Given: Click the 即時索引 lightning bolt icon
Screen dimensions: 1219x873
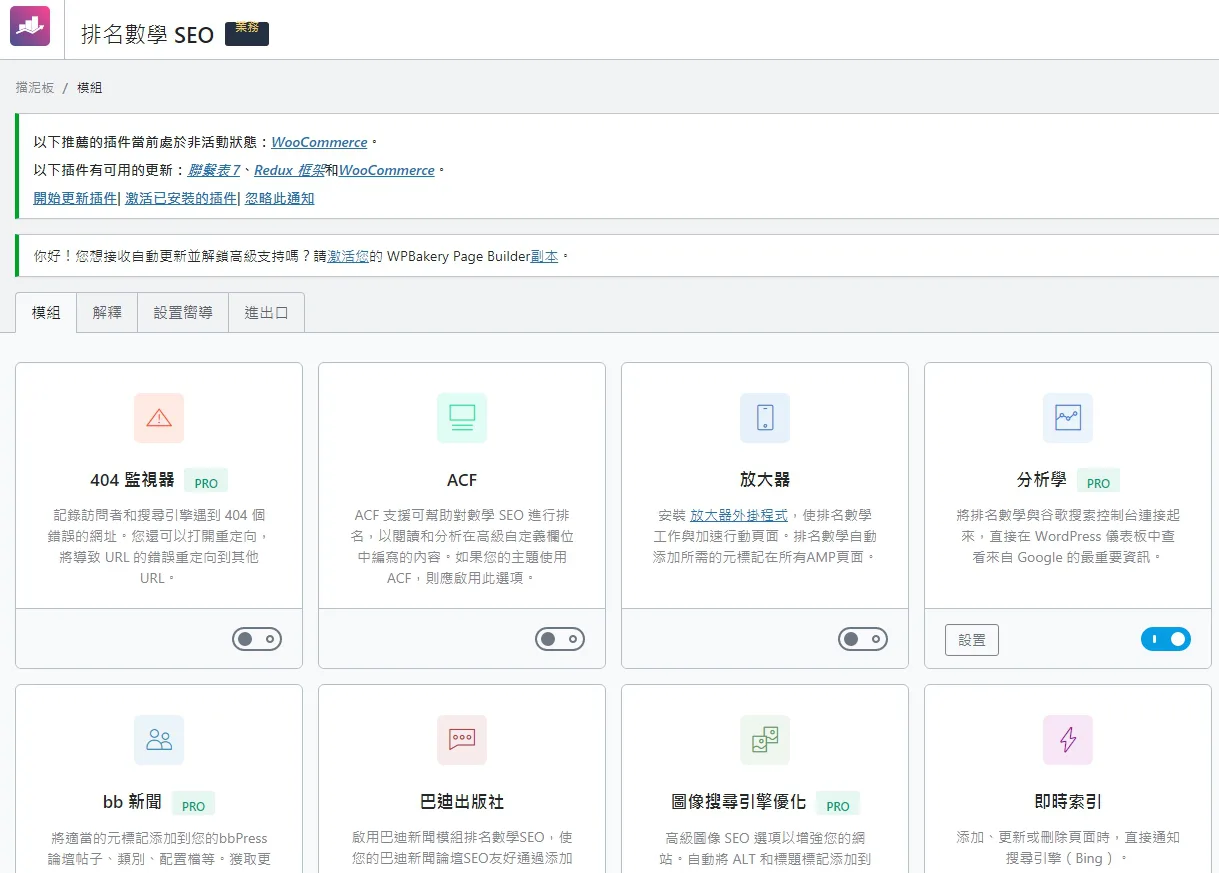Looking at the screenshot, I should (x=1068, y=740).
